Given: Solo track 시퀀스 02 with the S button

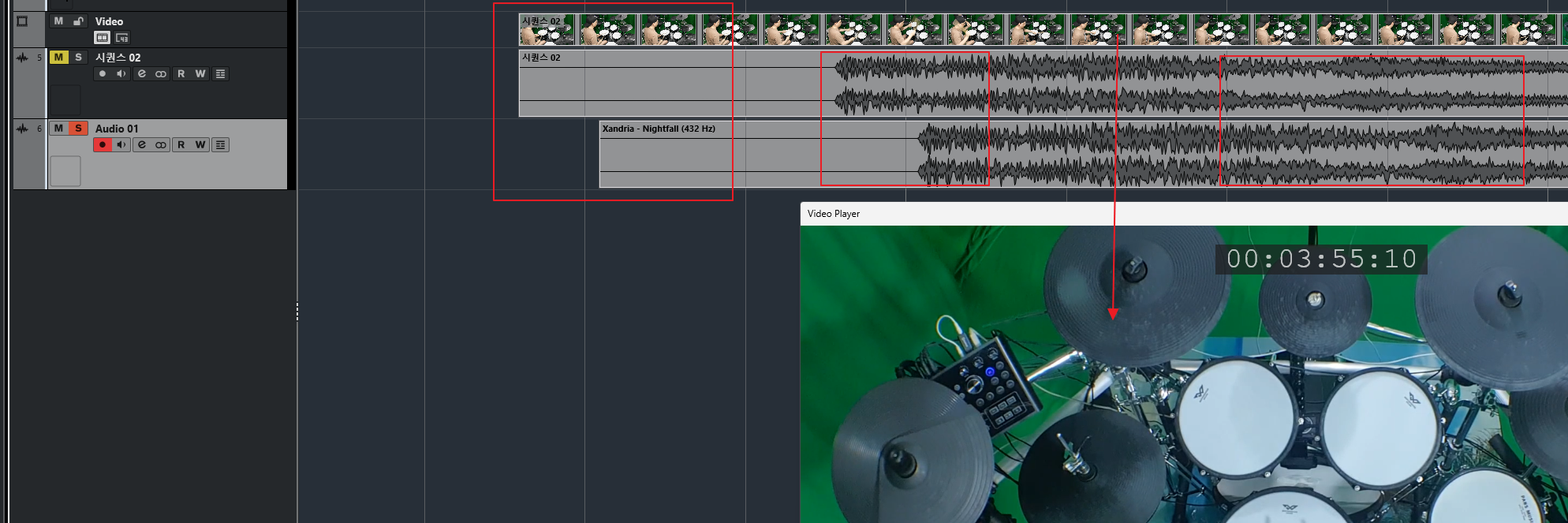Looking at the screenshot, I should pos(78,57).
